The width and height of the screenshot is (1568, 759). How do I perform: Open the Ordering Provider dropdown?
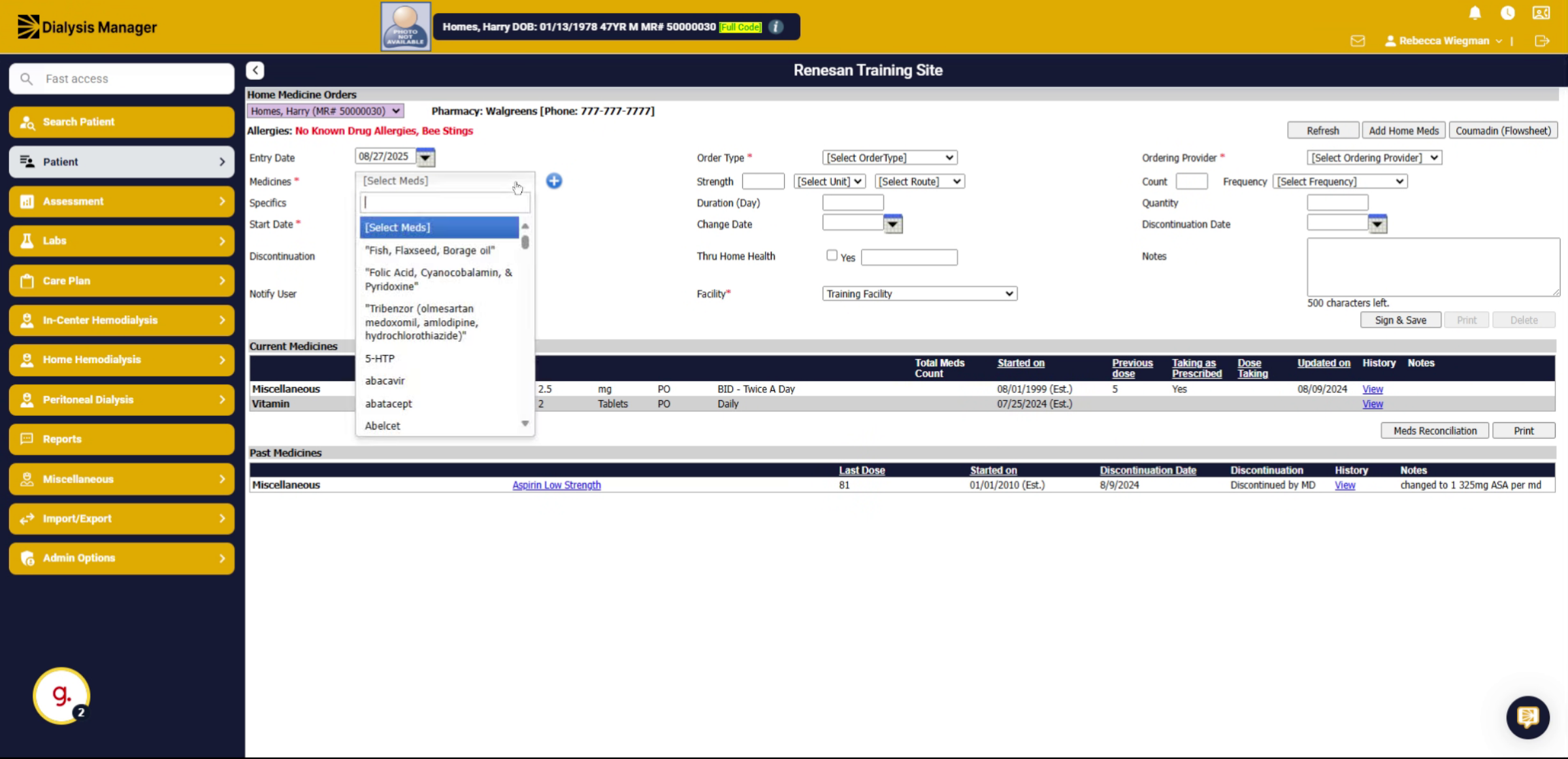pos(1375,158)
